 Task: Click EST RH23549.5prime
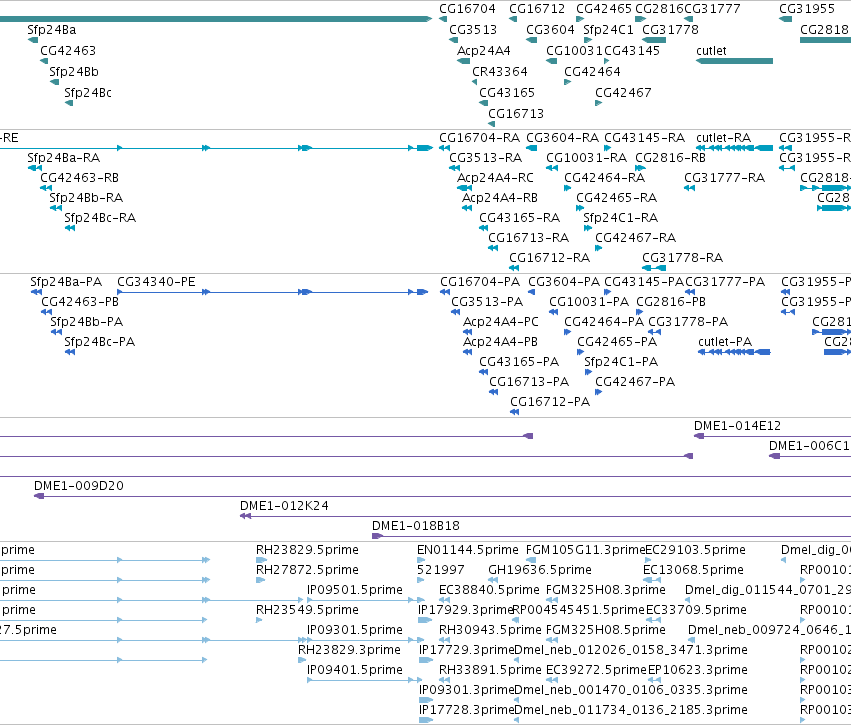[307, 610]
